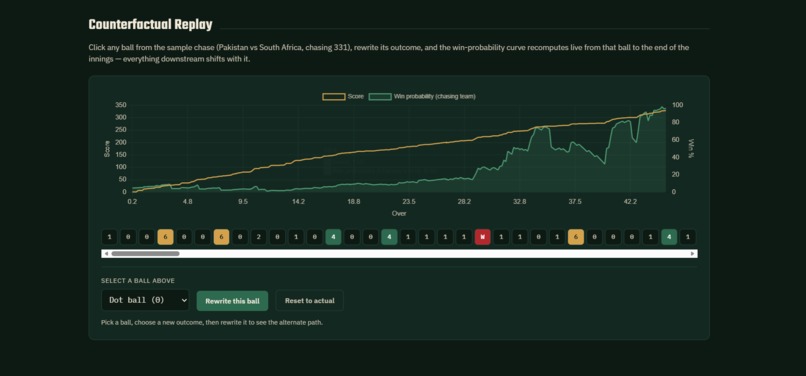Click Rewrite this ball button

tap(232, 301)
